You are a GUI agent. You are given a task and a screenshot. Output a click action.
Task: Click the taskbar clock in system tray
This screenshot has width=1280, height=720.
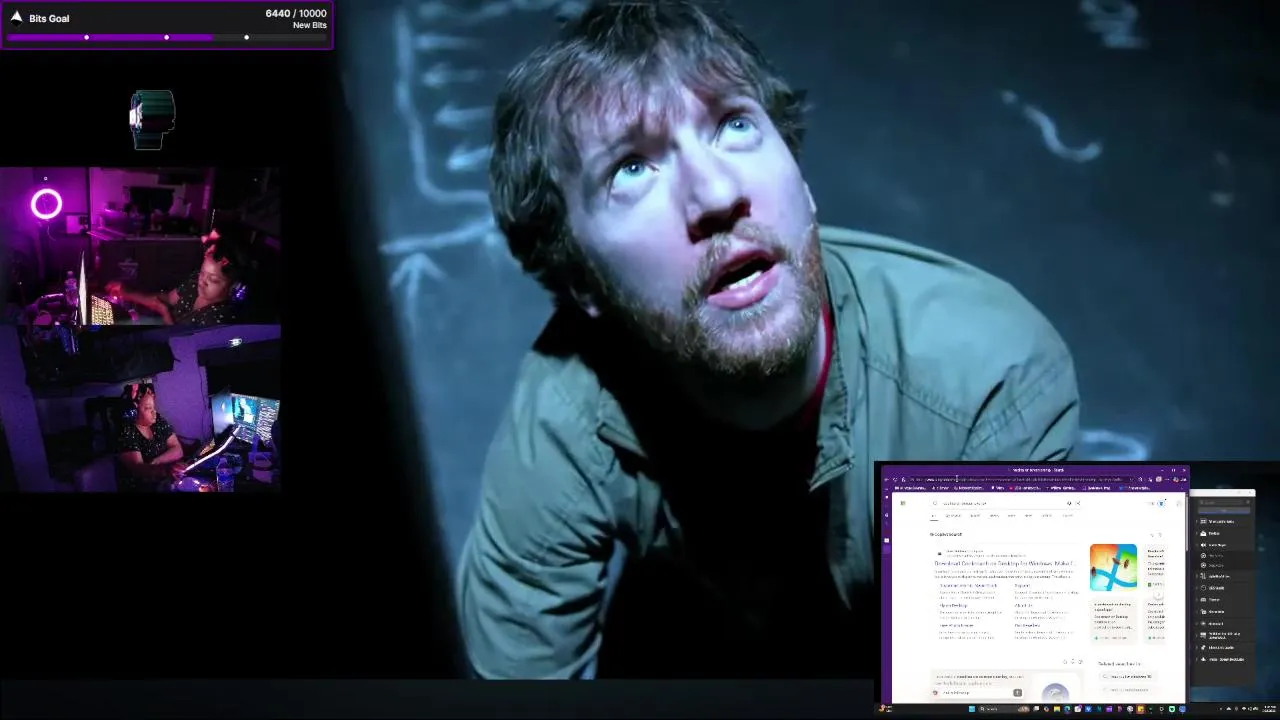click(x=1270, y=709)
